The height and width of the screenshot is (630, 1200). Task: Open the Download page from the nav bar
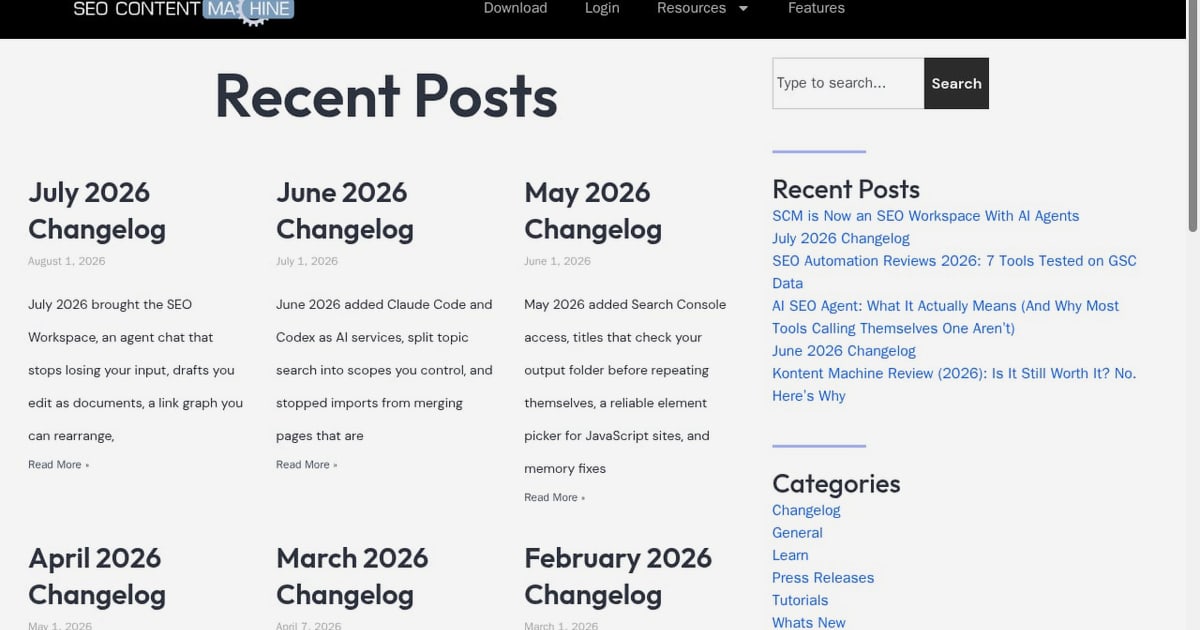(515, 8)
